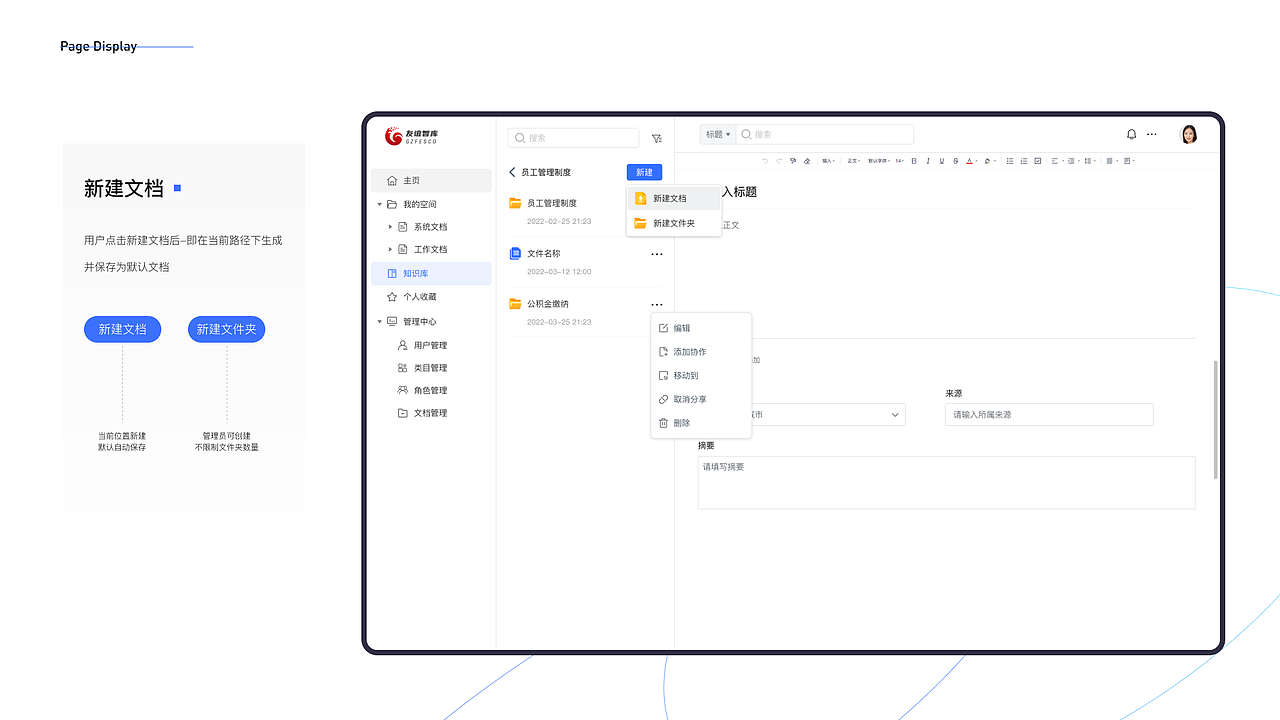Open the 插入 insert dropdown
Screen dimensions: 1280x720
click(x=828, y=161)
